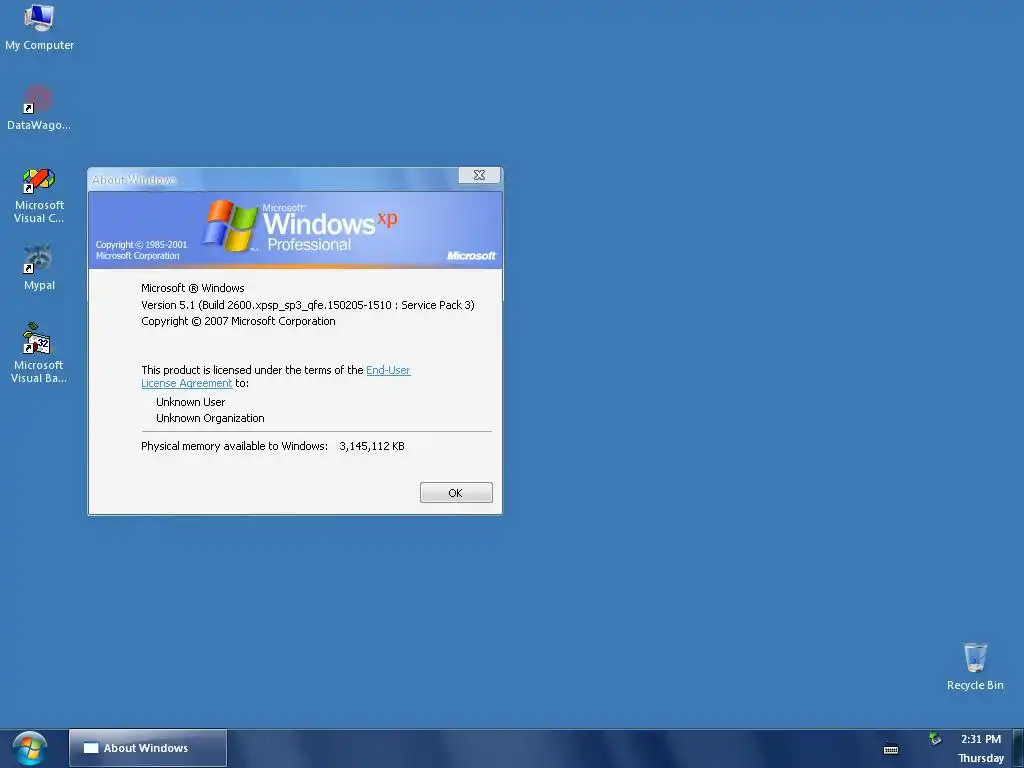Viewport: 1024px width, 768px height.
Task: Open the Start menu orb
Action: pyautogui.click(x=29, y=748)
